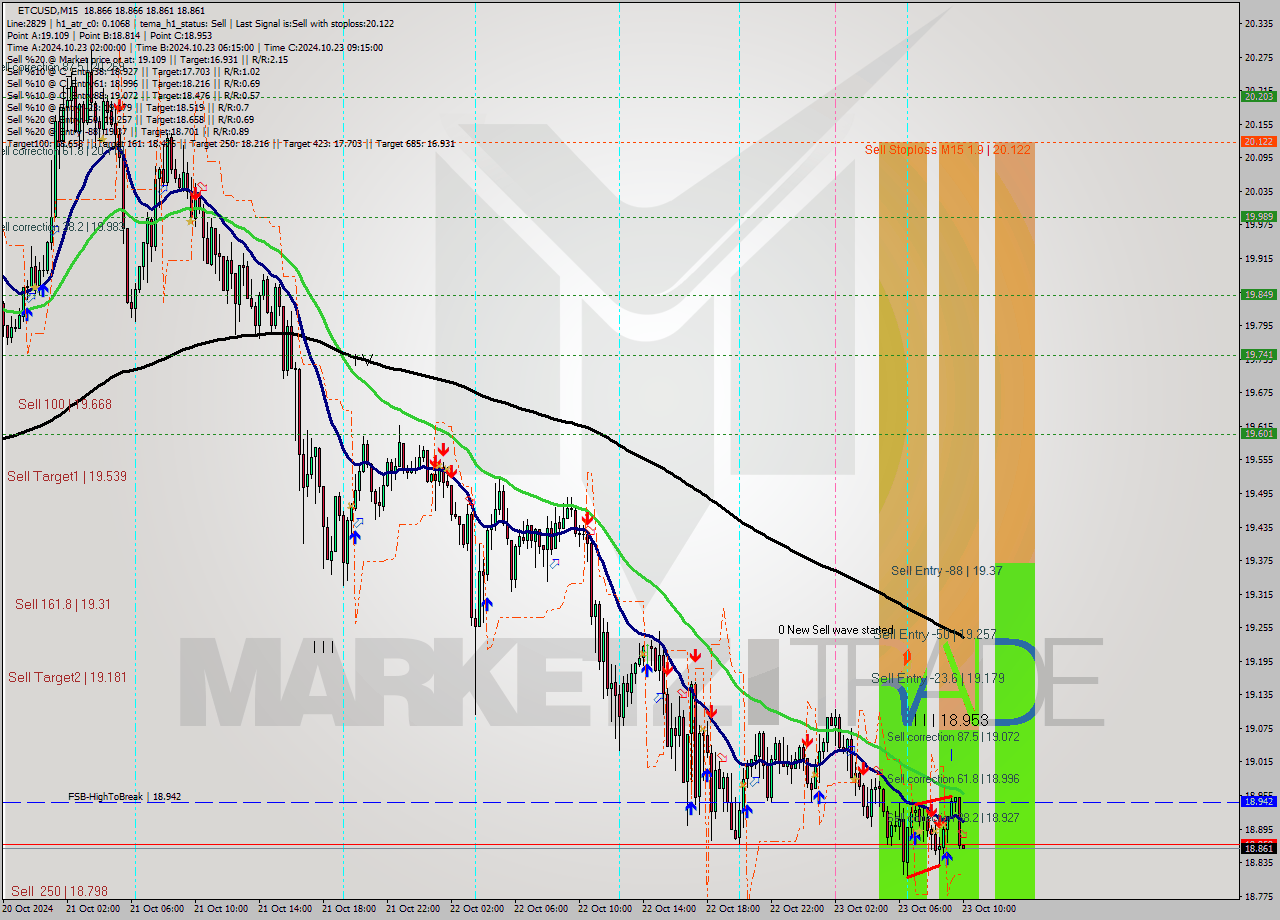1280x920 pixels.
Task: Click the 'Sell correction 87.5 | 19.072' label
Action: pyautogui.click(x=953, y=737)
